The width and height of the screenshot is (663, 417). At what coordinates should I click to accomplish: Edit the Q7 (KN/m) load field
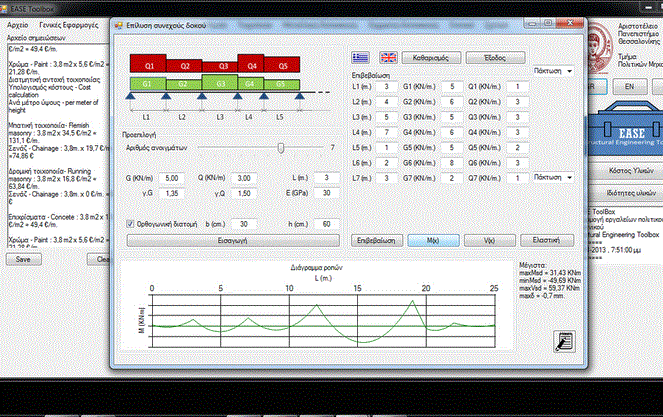[517, 178]
